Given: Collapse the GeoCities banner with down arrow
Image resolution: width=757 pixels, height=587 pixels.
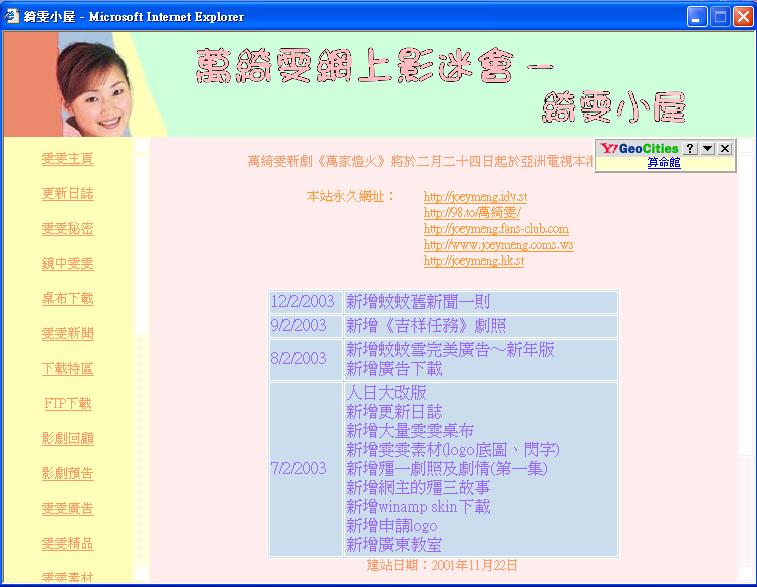Looking at the screenshot, I should (707, 149).
